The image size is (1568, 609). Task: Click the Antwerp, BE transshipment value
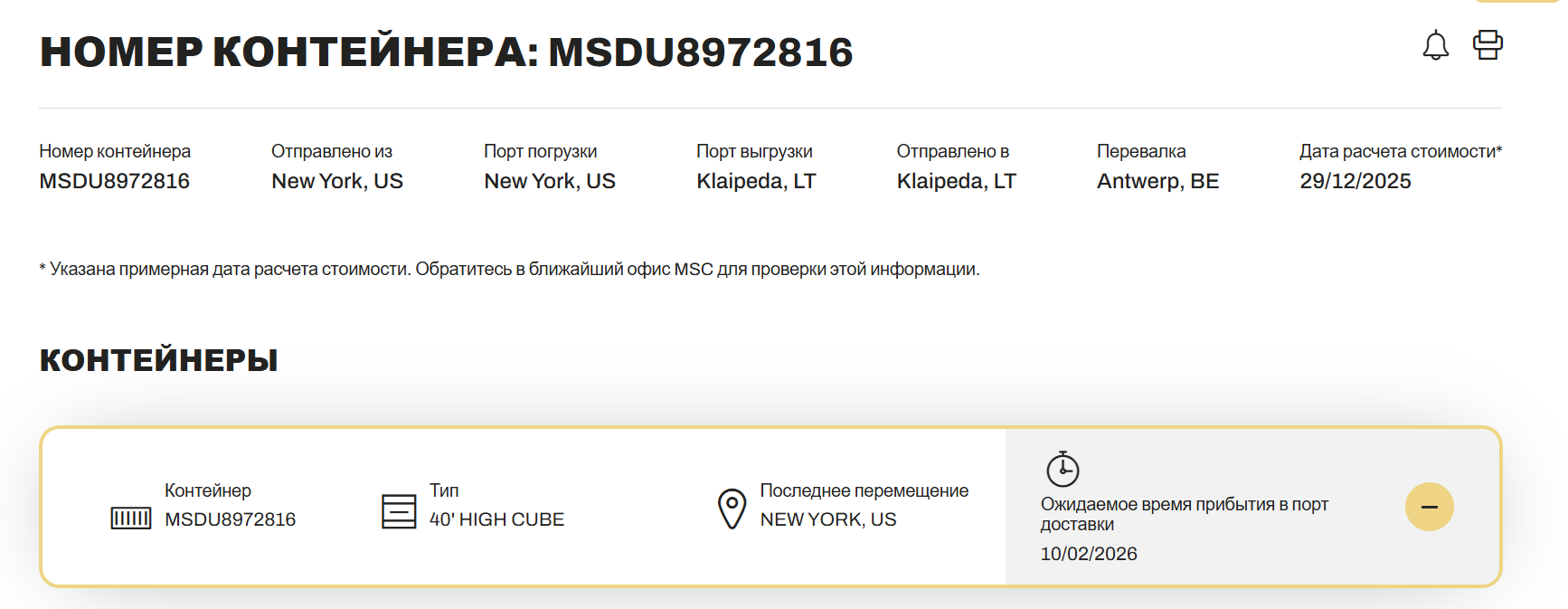1157,181
